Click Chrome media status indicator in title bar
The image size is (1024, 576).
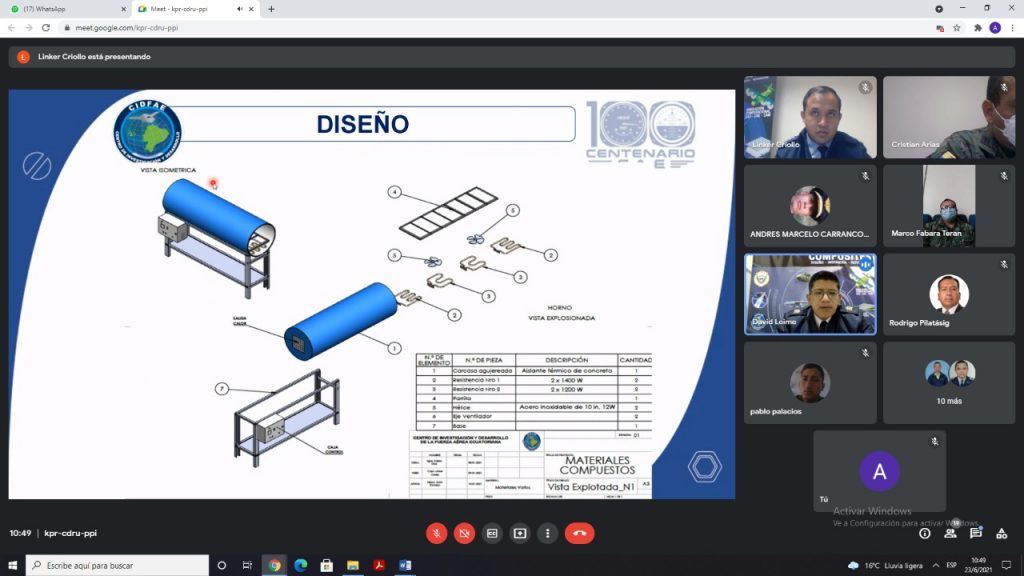938,9
